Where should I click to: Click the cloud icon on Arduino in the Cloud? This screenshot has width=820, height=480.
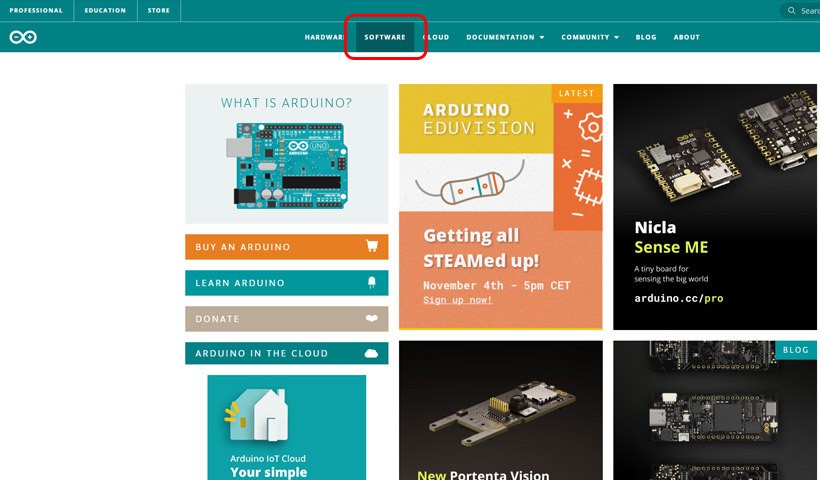click(x=371, y=353)
